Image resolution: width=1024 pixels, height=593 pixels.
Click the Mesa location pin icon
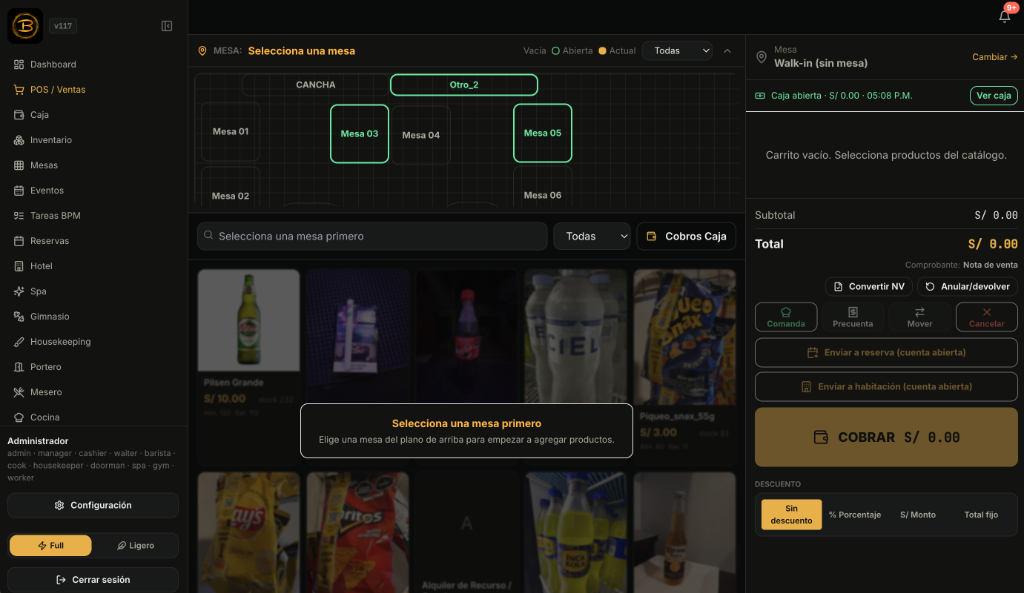761,57
